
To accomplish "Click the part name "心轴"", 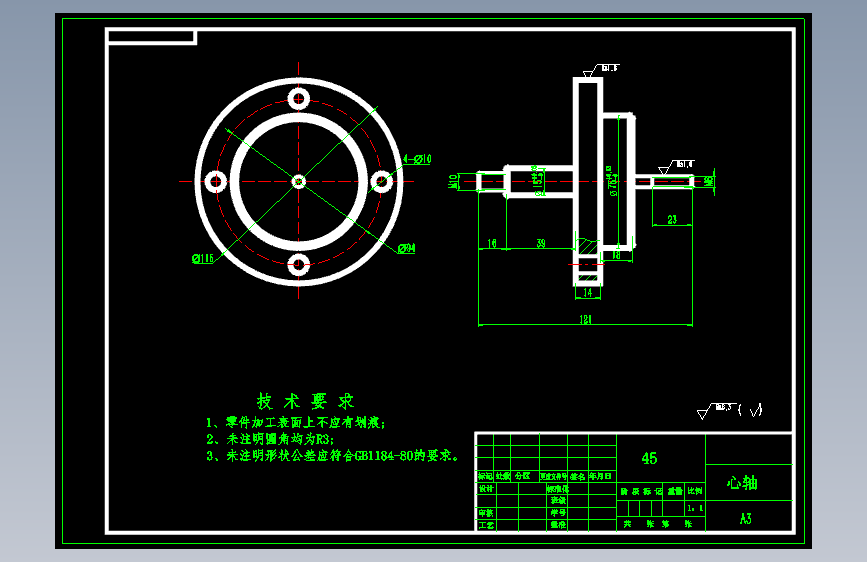I will tap(742, 483).
